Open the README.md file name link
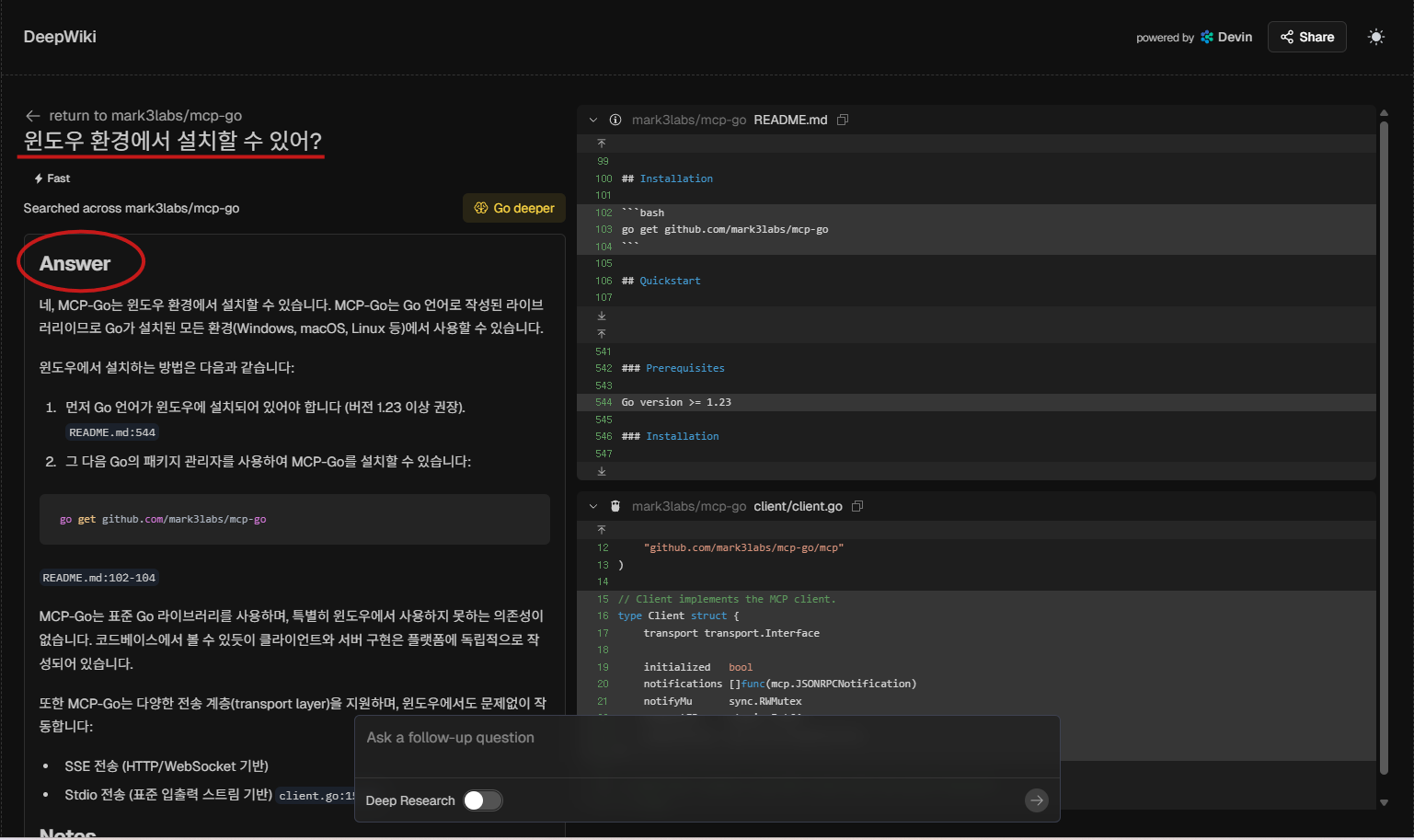This screenshot has width=1414, height=840. tap(790, 120)
